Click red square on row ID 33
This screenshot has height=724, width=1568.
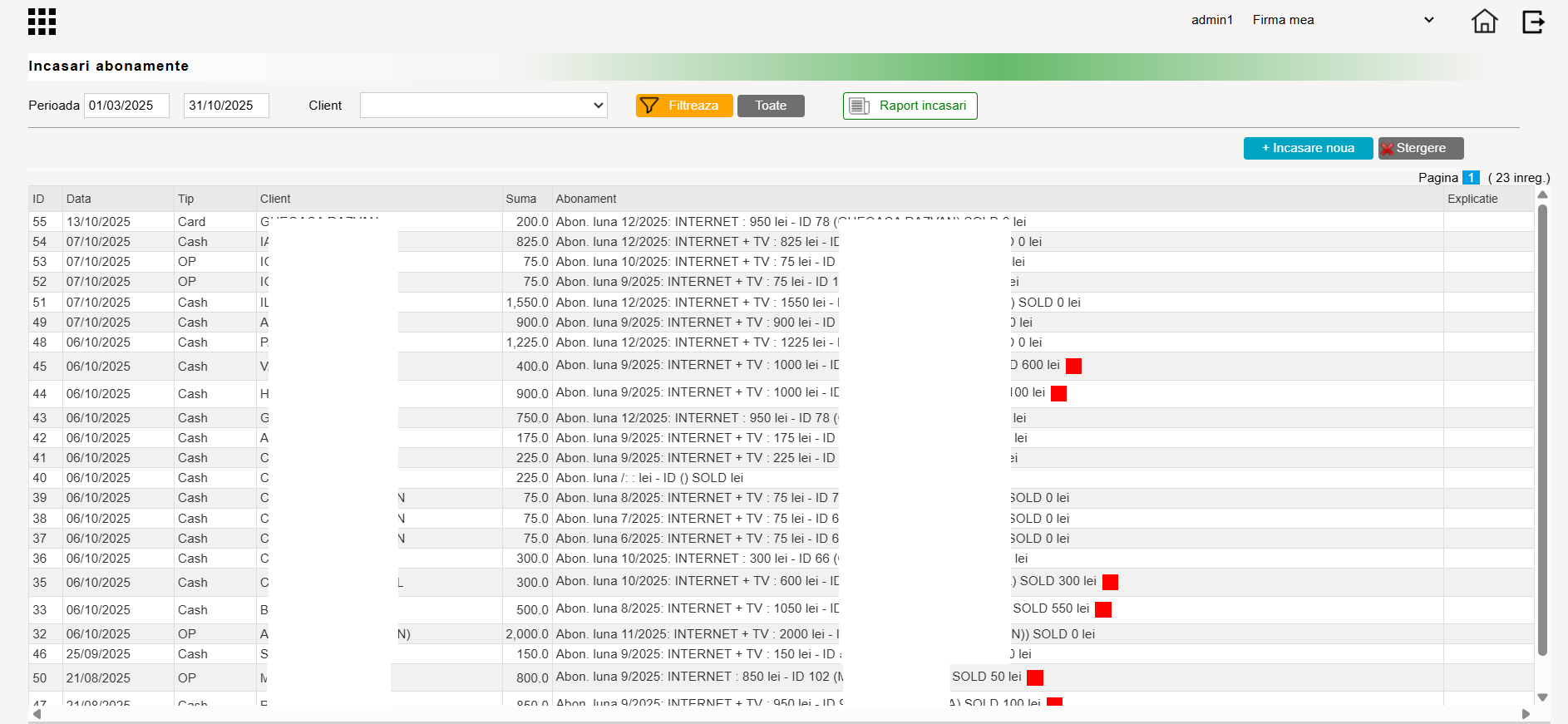(x=1103, y=609)
